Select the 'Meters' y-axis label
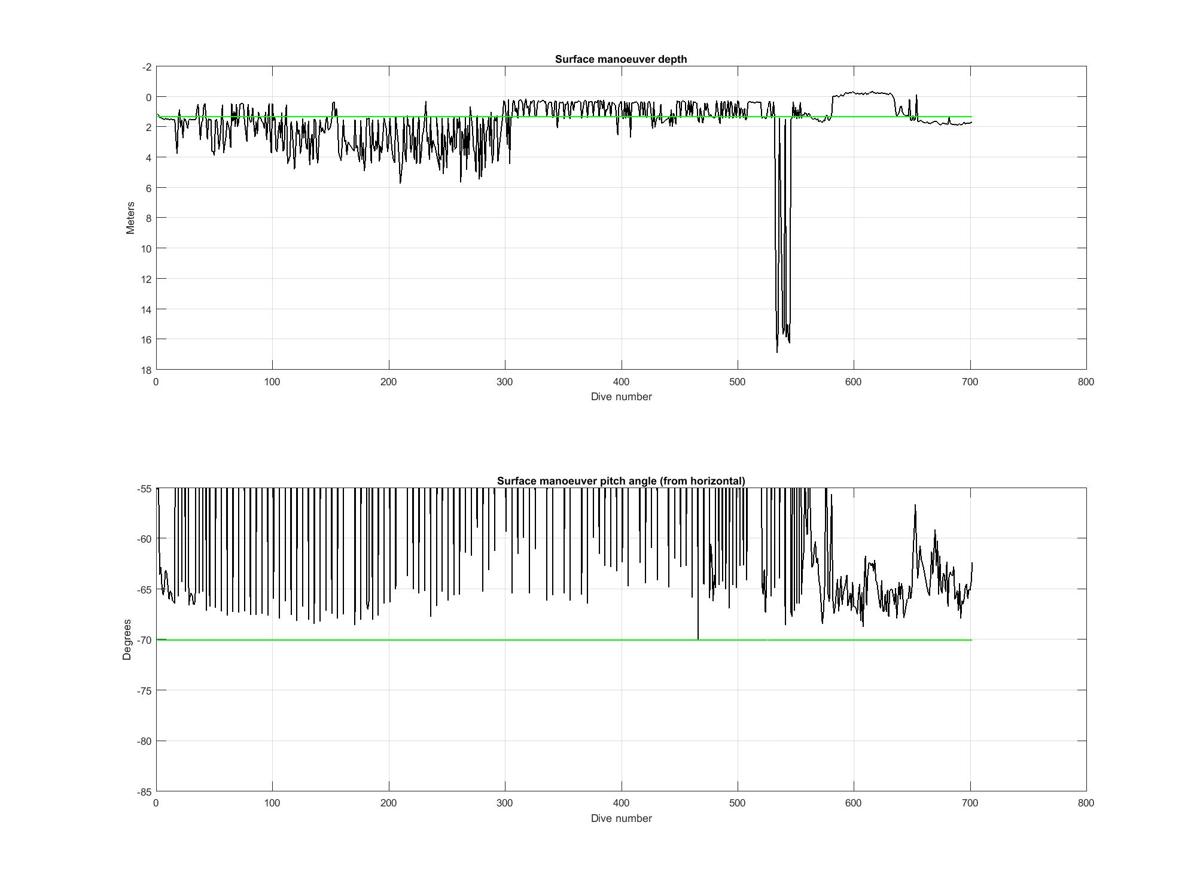The image size is (1200, 889). (130, 218)
